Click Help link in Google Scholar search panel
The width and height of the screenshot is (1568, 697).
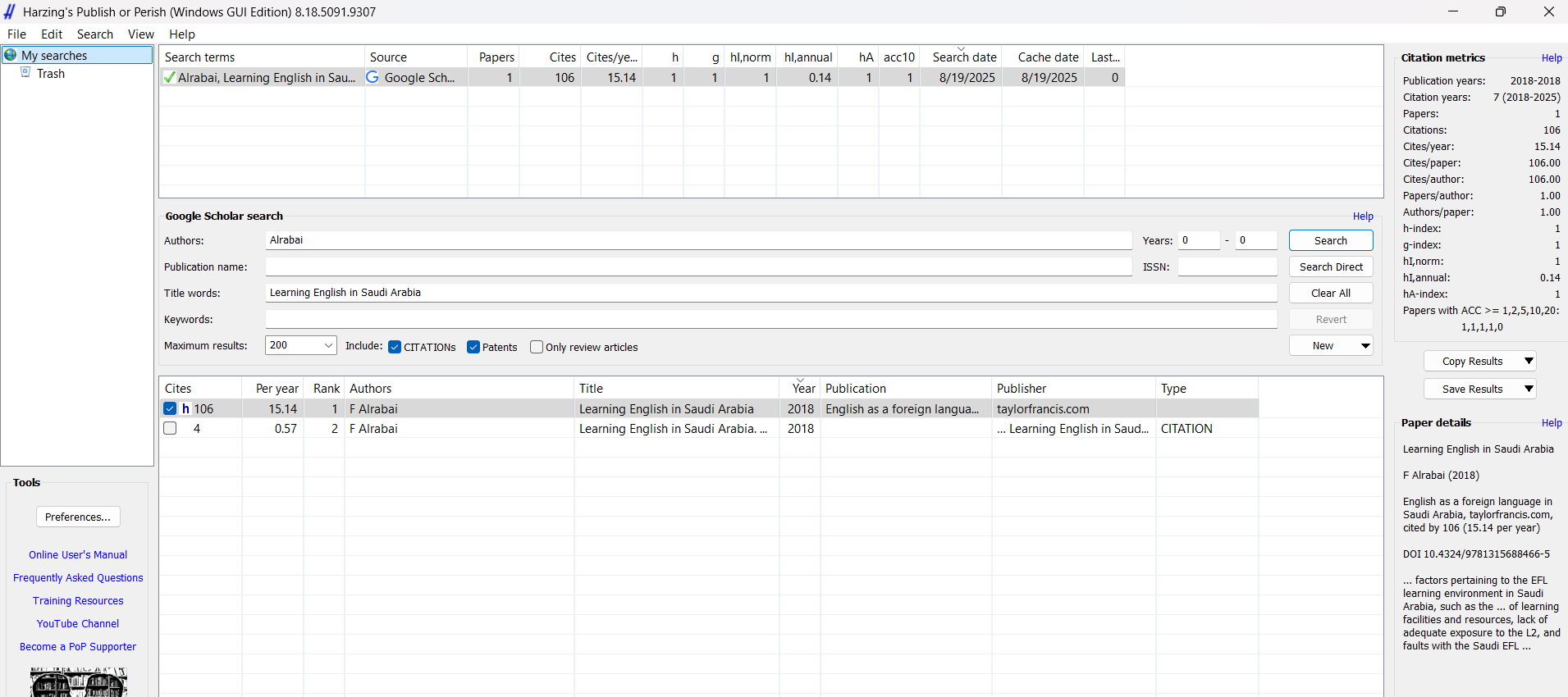click(1363, 216)
